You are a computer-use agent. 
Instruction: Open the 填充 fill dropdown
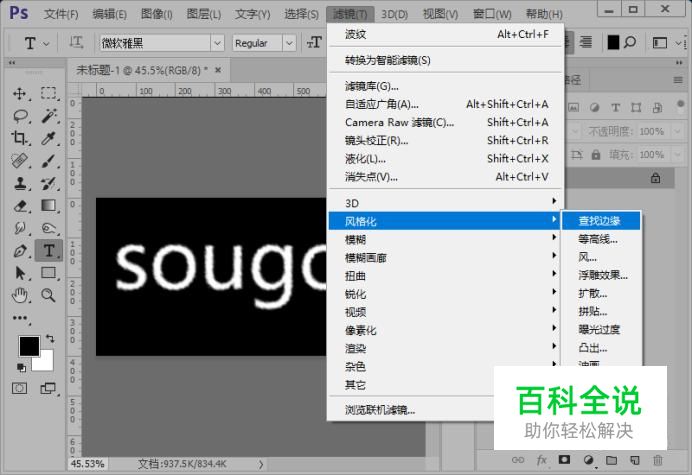point(677,155)
